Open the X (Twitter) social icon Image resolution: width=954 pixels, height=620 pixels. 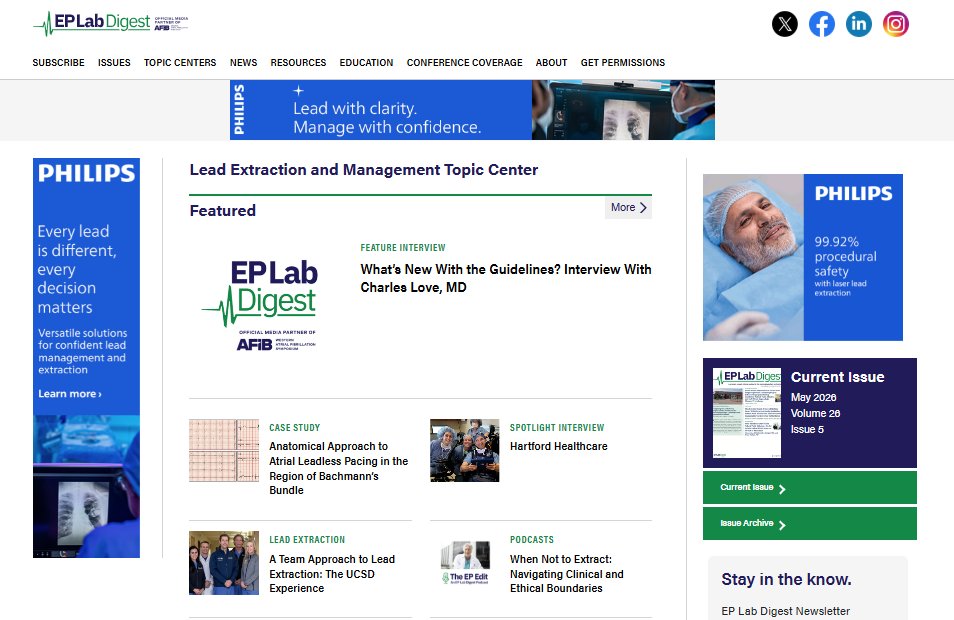pos(785,24)
